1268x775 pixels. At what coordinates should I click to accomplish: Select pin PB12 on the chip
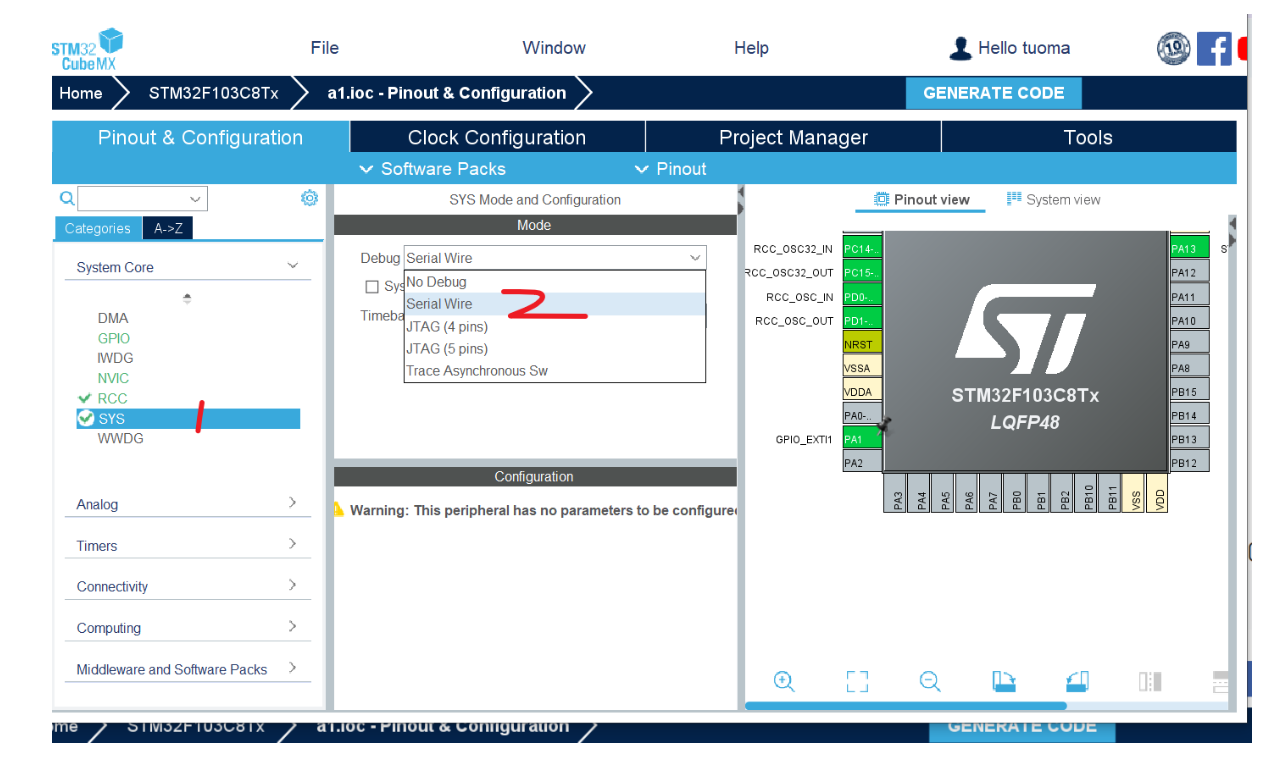pyautogui.click(x=1189, y=462)
